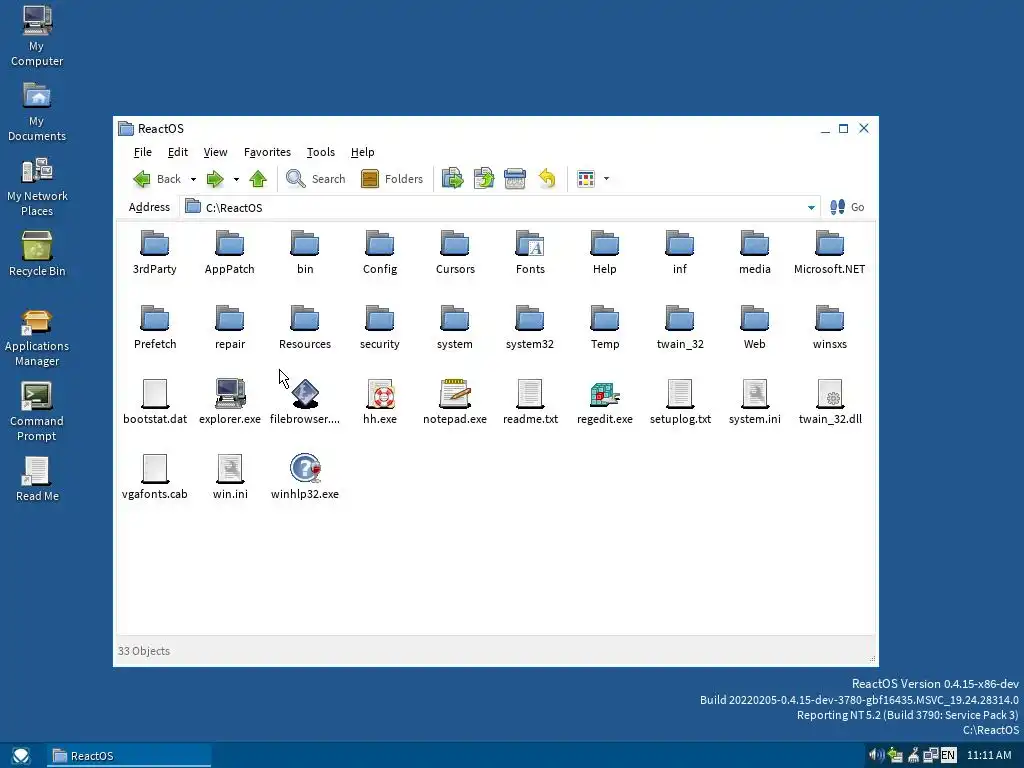Open the Edit menu

click(178, 152)
